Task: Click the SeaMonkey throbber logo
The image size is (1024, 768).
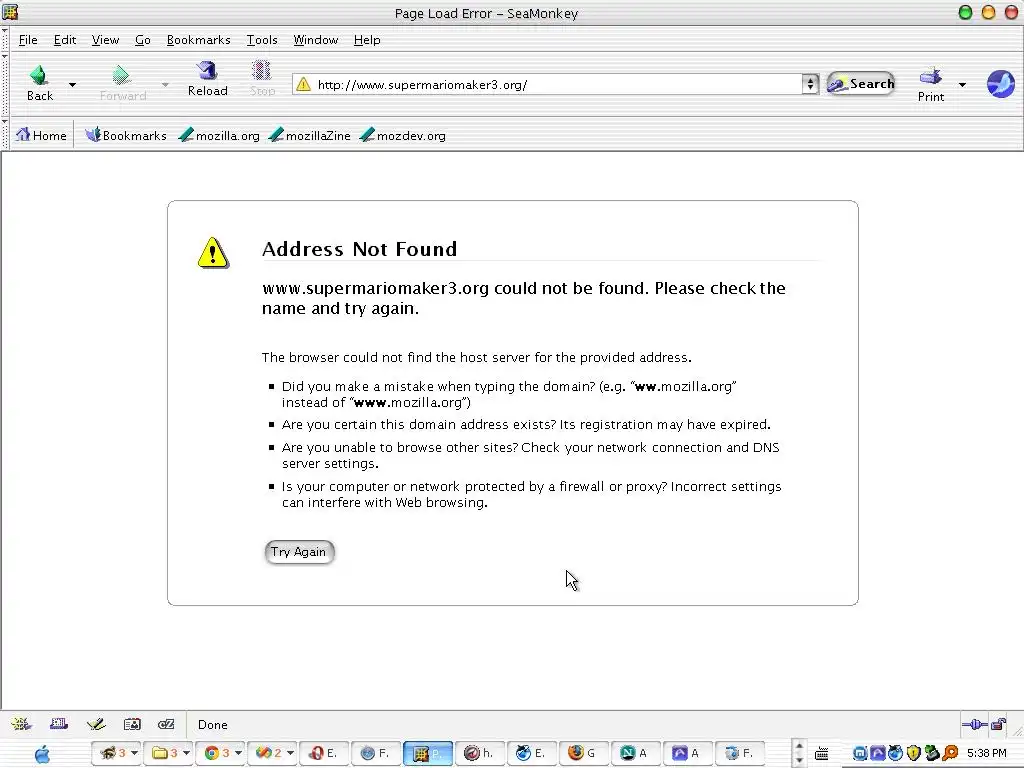Action: 1000,84
